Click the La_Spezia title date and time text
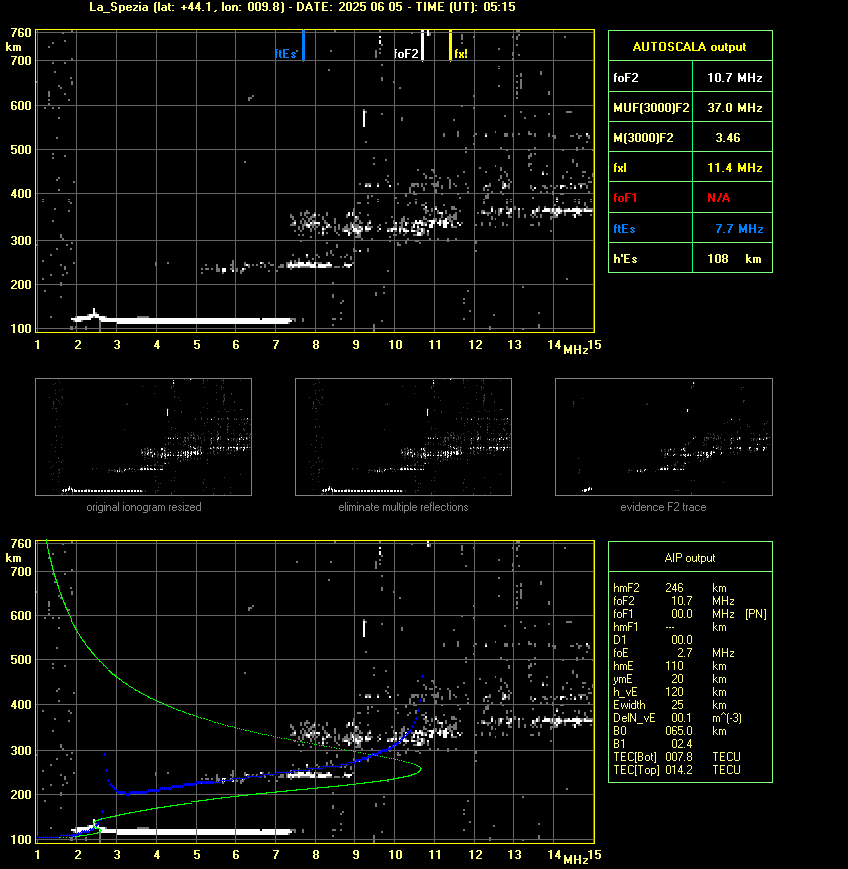The height and width of the screenshot is (869, 848). point(302,7)
